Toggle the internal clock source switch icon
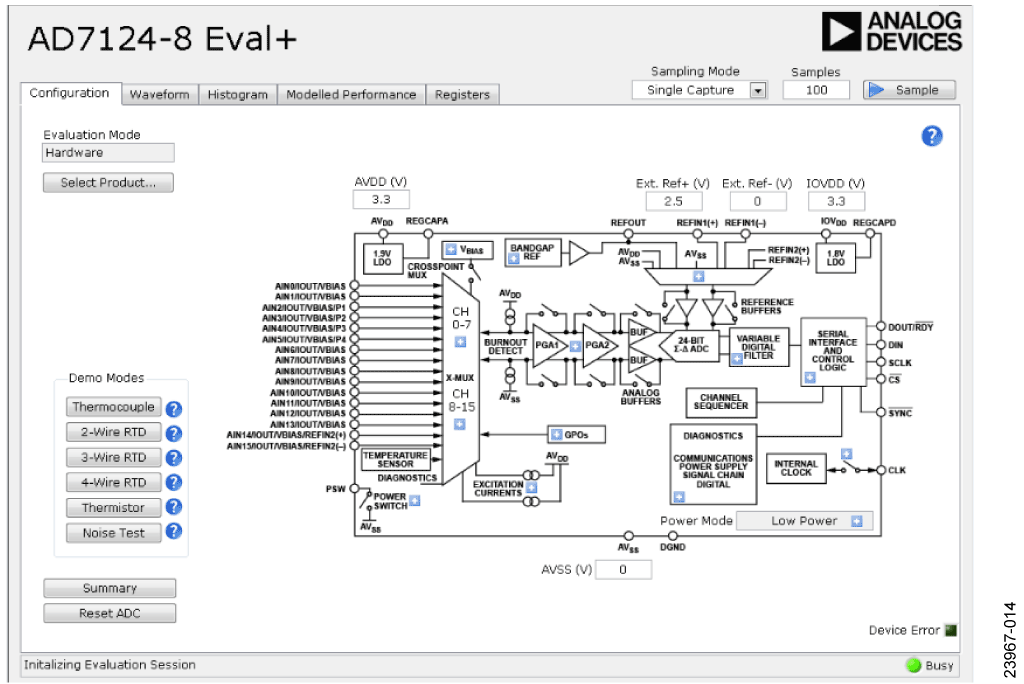The height and width of the screenshot is (684, 1024). pyautogui.click(x=846, y=454)
